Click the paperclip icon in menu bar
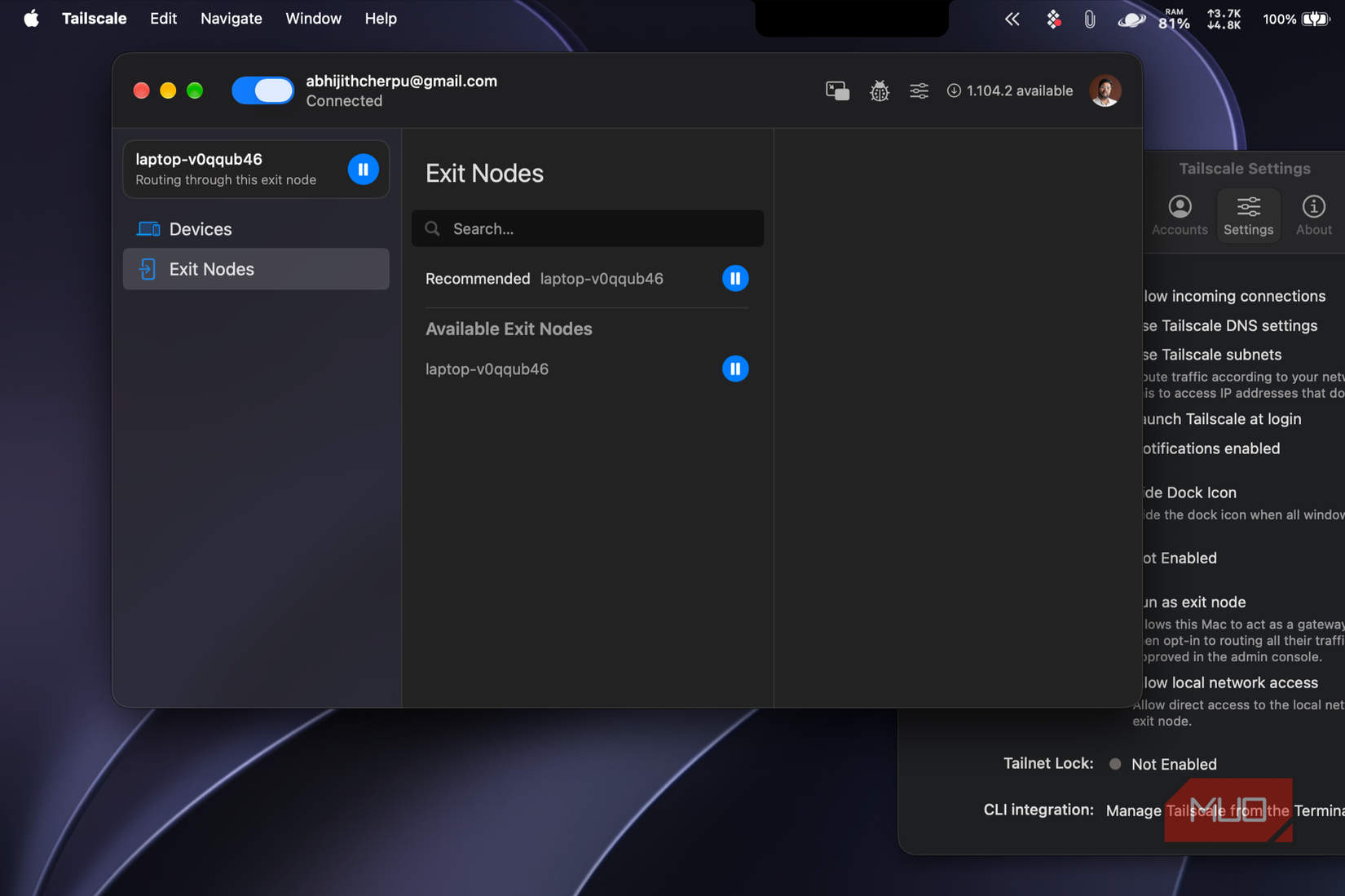 [x=1090, y=19]
